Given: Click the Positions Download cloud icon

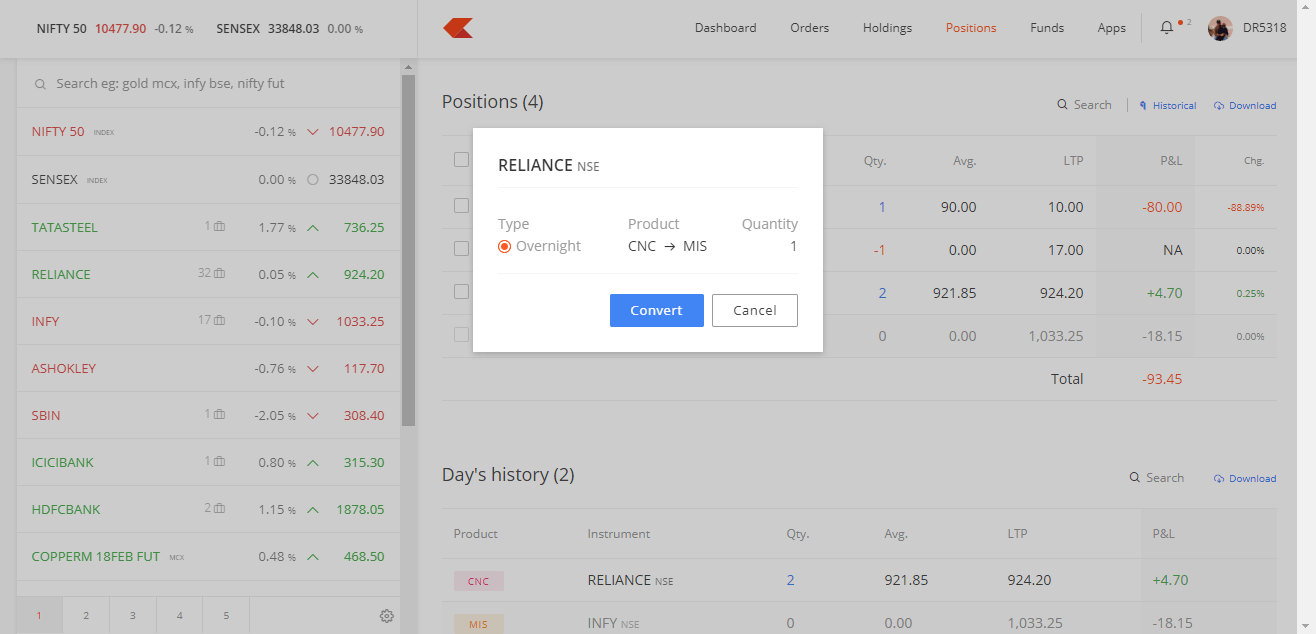Looking at the screenshot, I should pyautogui.click(x=1219, y=105).
